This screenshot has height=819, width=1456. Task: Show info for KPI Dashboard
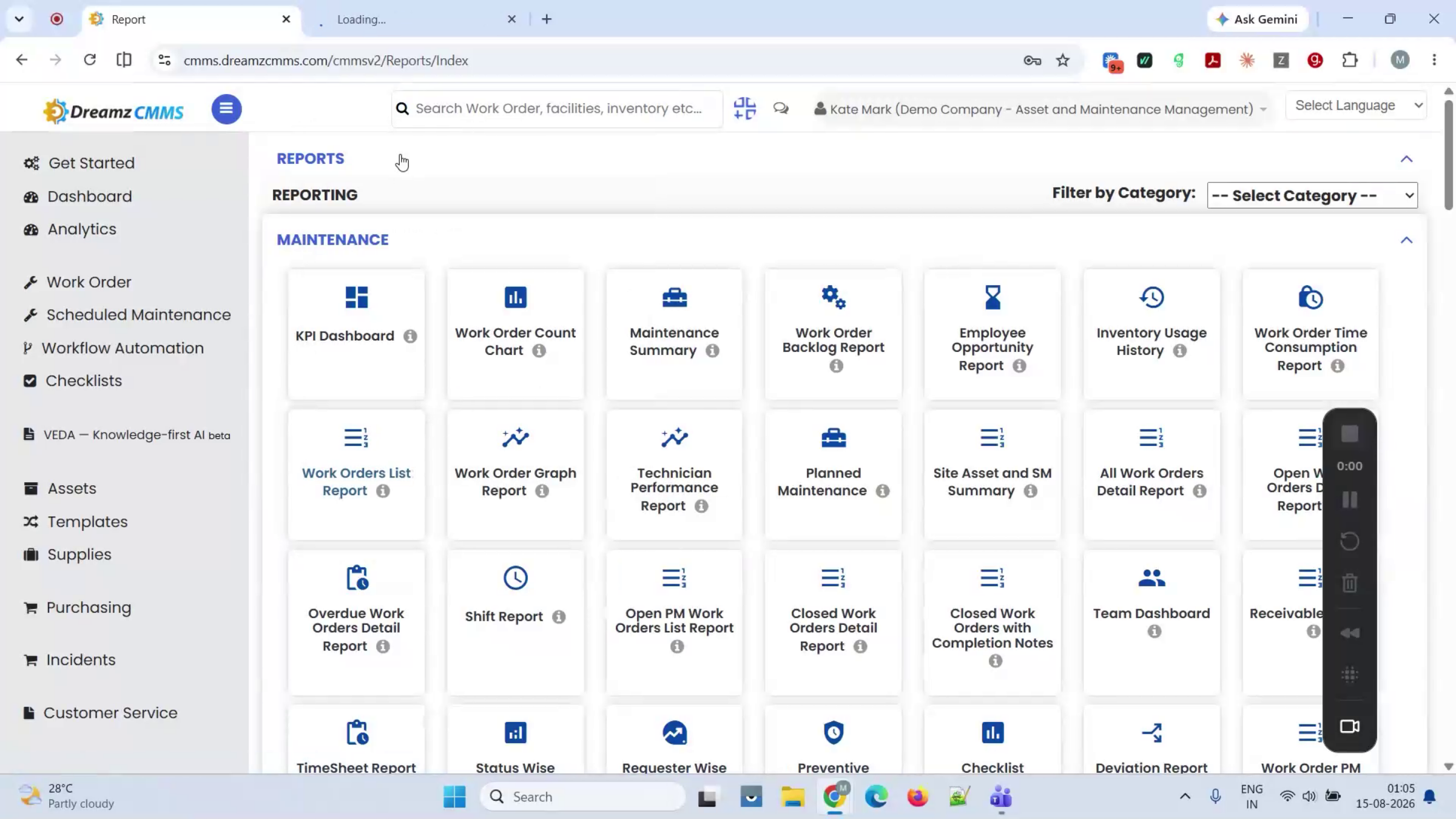[410, 336]
